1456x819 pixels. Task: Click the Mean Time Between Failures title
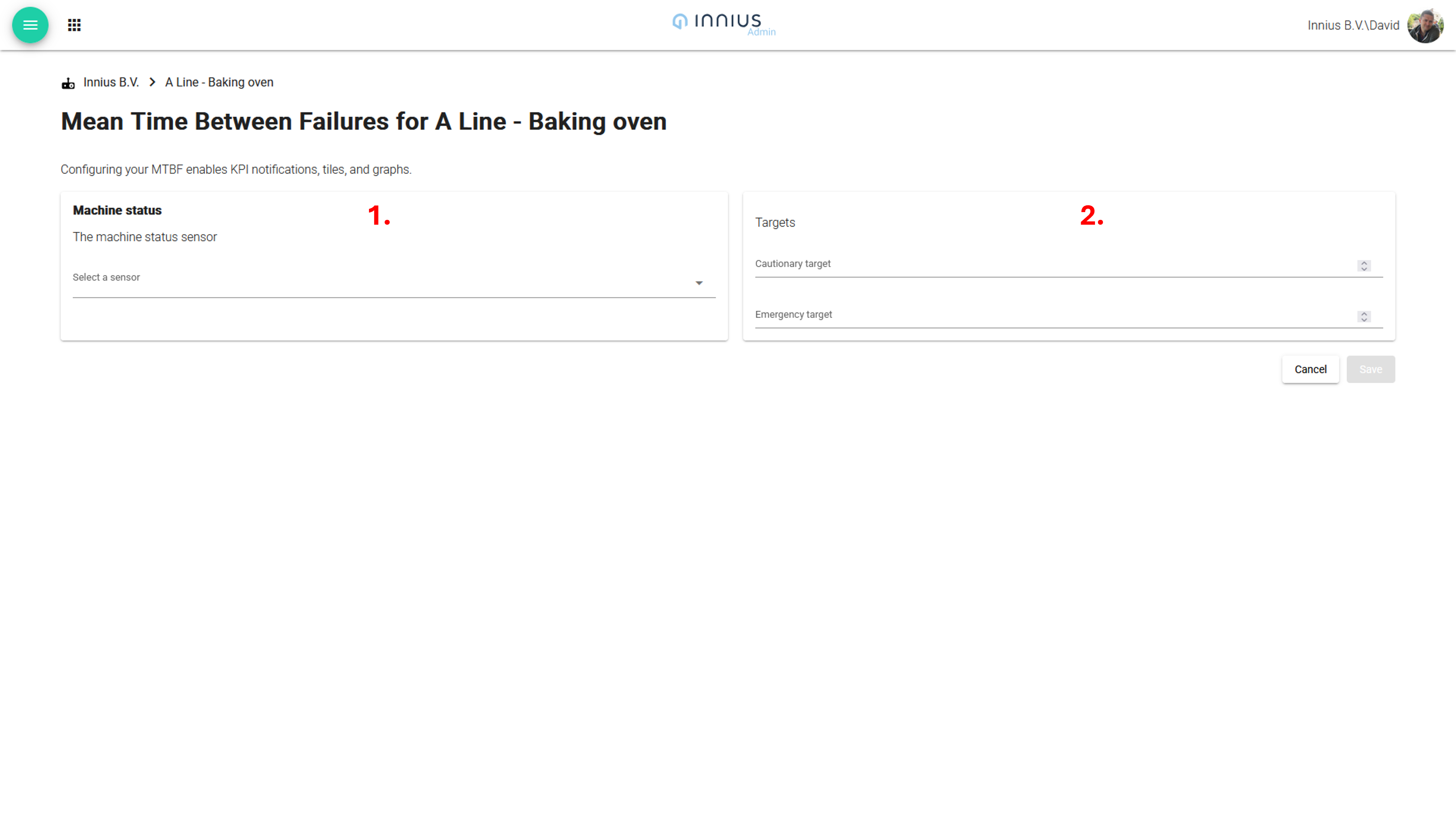coord(363,121)
